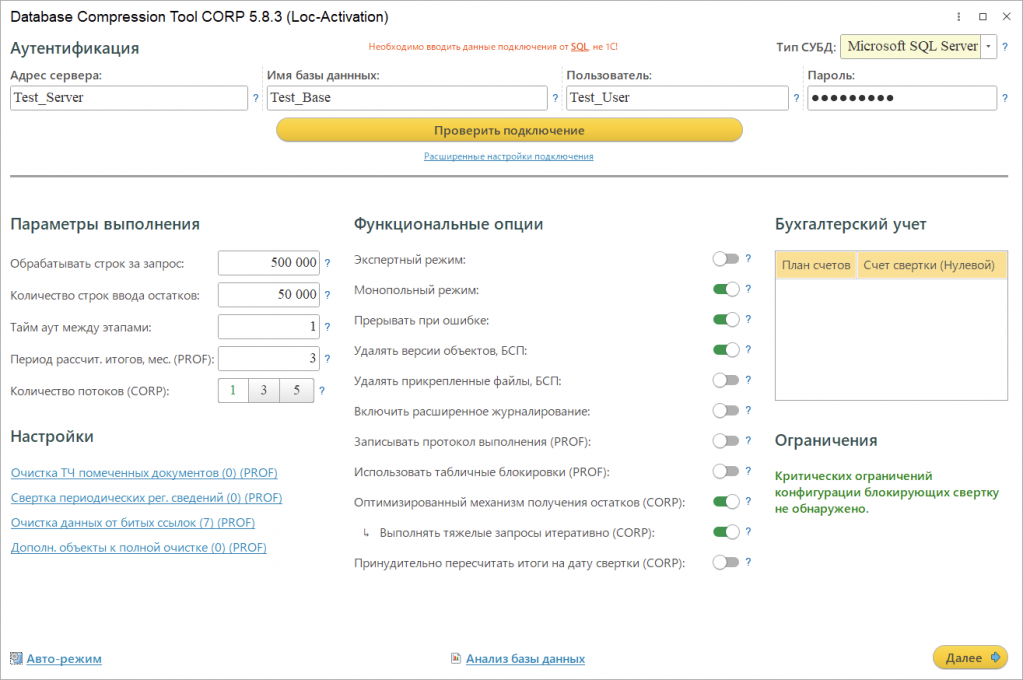Click help icon next to Пользователь field
1023x680 pixels.
(x=796, y=99)
